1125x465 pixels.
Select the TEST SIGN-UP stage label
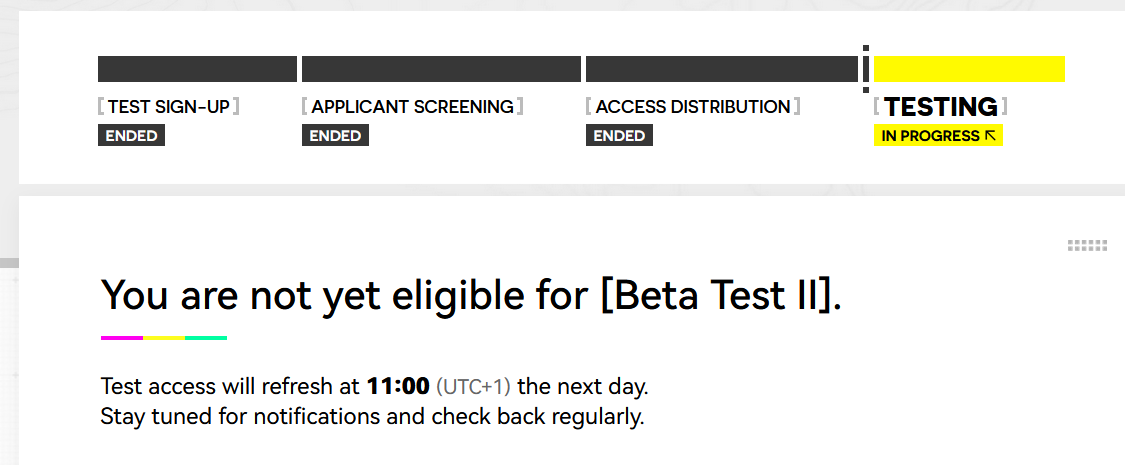pos(168,107)
